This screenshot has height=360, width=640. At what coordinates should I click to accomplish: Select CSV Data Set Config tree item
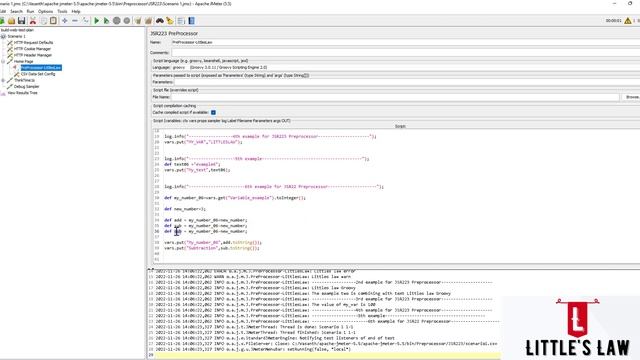click(38, 74)
